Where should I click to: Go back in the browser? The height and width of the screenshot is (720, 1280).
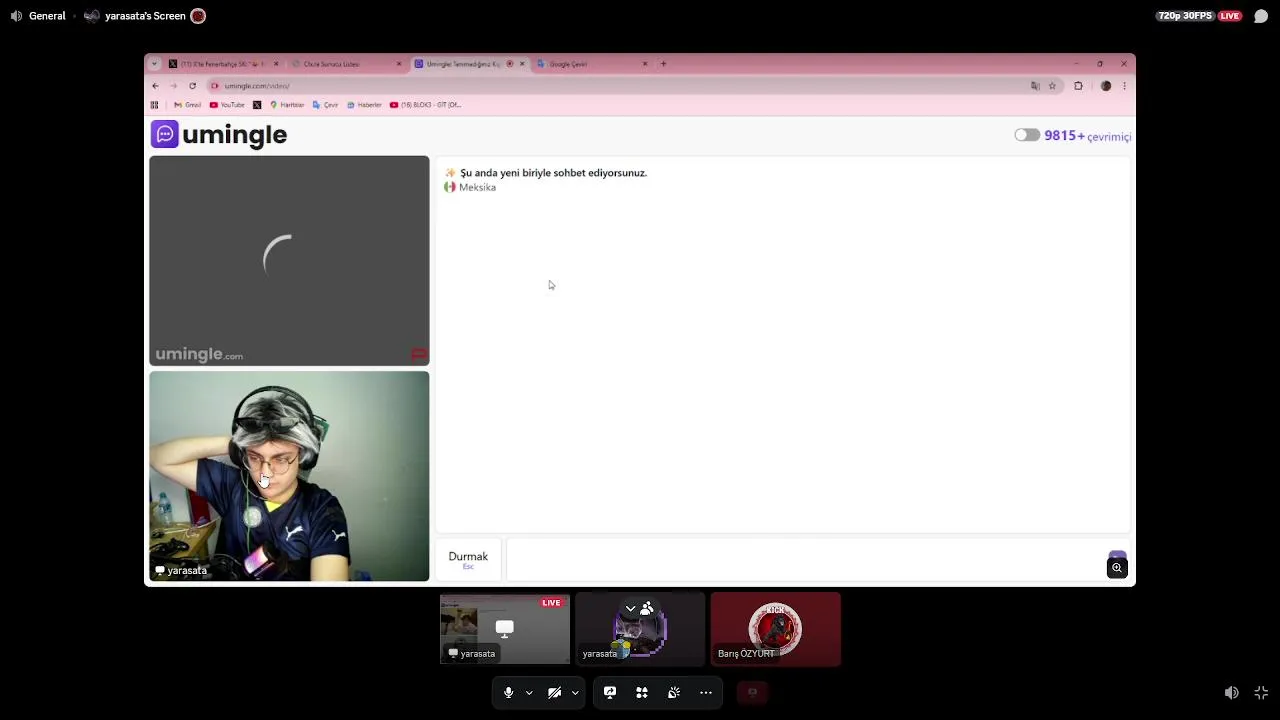tap(155, 86)
